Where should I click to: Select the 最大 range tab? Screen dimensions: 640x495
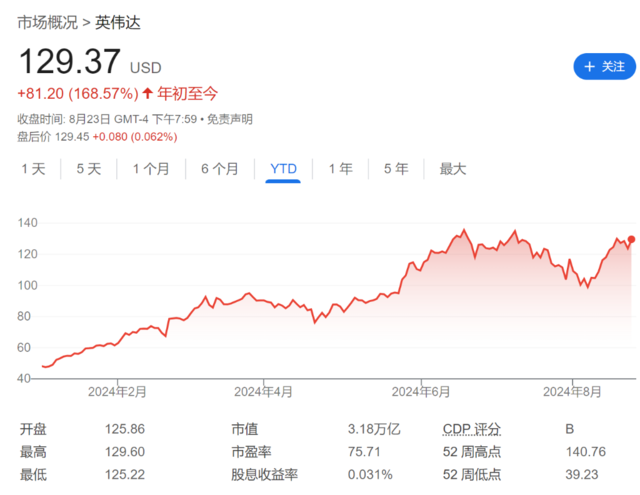pyautogui.click(x=453, y=169)
